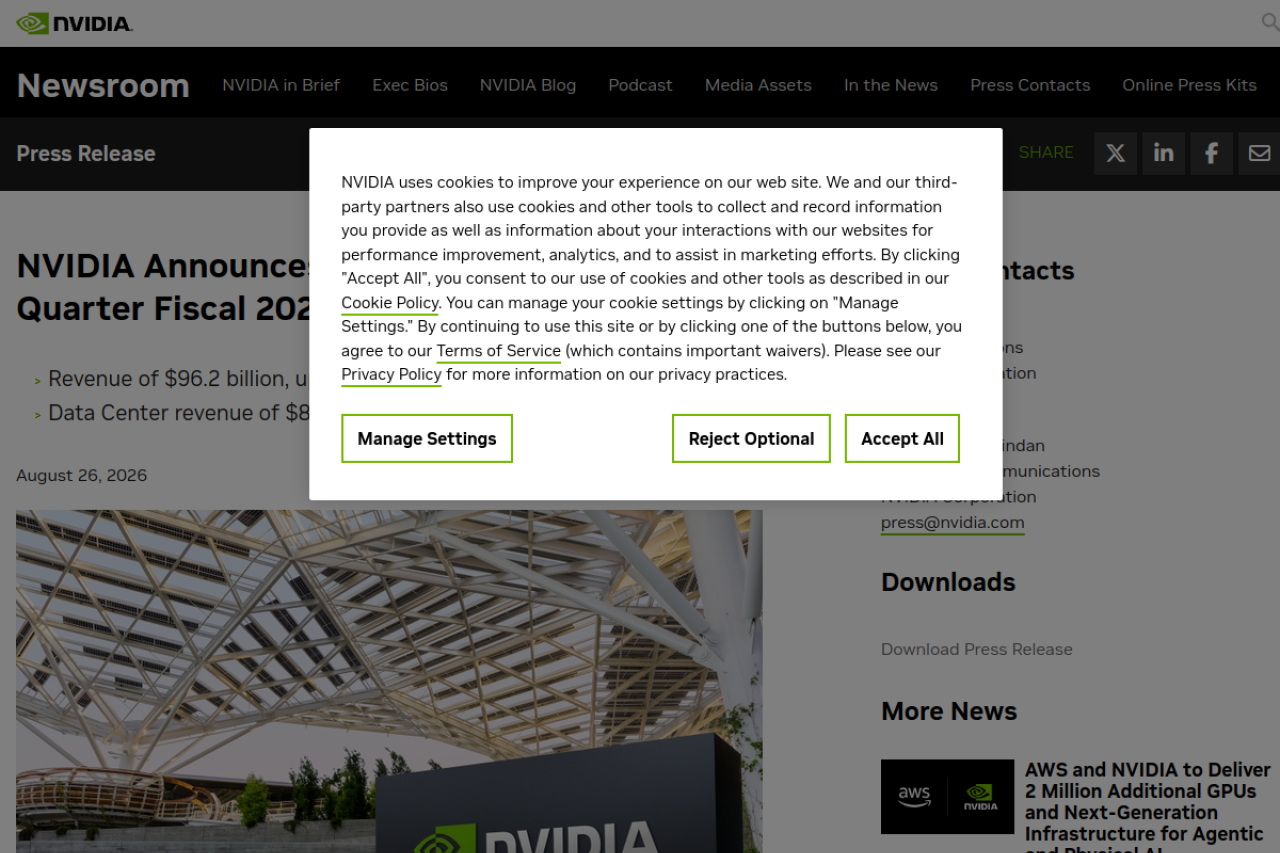The height and width of the screenshot is (853, 1280).
Task: Click the press@nvidia.com email link
Action: click(x=952, y=523)
